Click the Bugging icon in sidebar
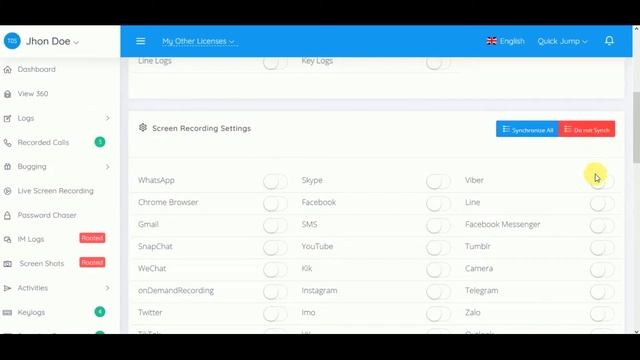This screenshot has width=640, height=360. [7, 167]
